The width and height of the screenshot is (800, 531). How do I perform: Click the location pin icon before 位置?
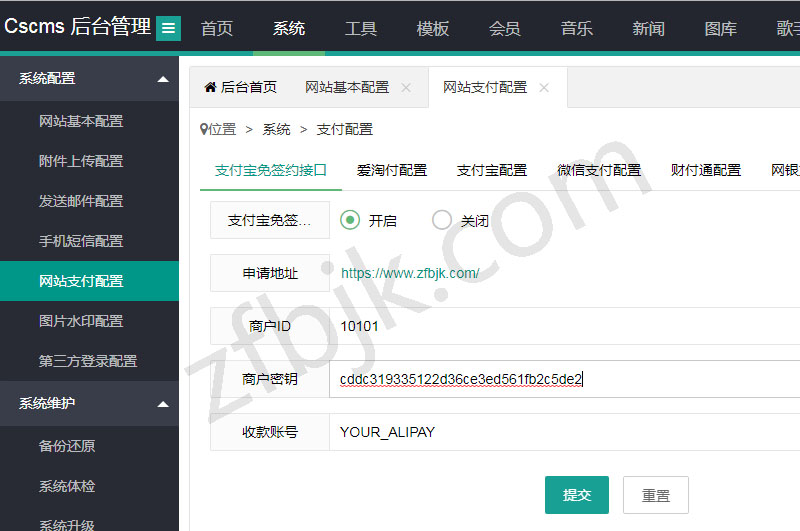204,129
